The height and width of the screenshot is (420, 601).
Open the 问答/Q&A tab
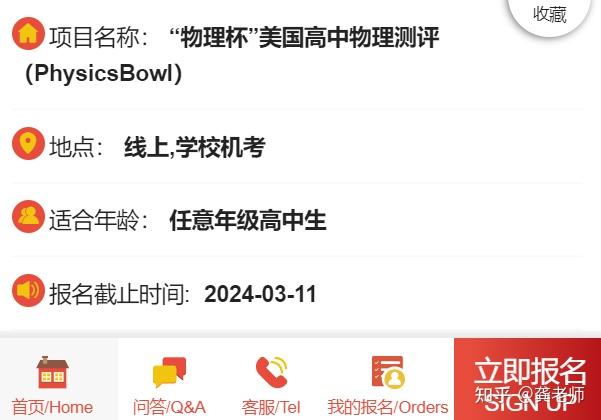(169, 379)
